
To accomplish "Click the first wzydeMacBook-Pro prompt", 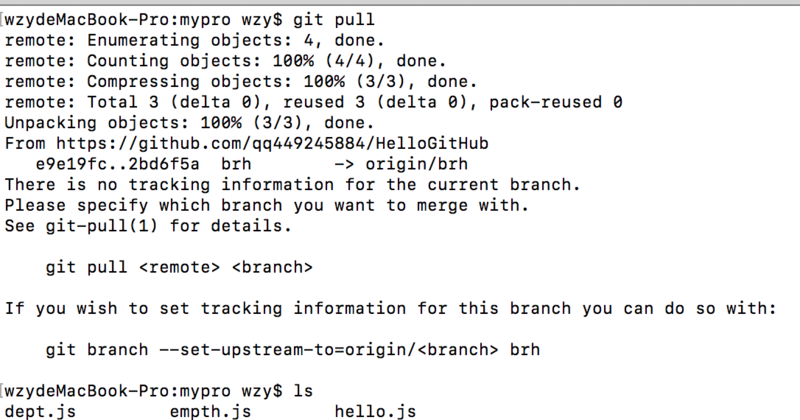I will (x=143, y=20).
